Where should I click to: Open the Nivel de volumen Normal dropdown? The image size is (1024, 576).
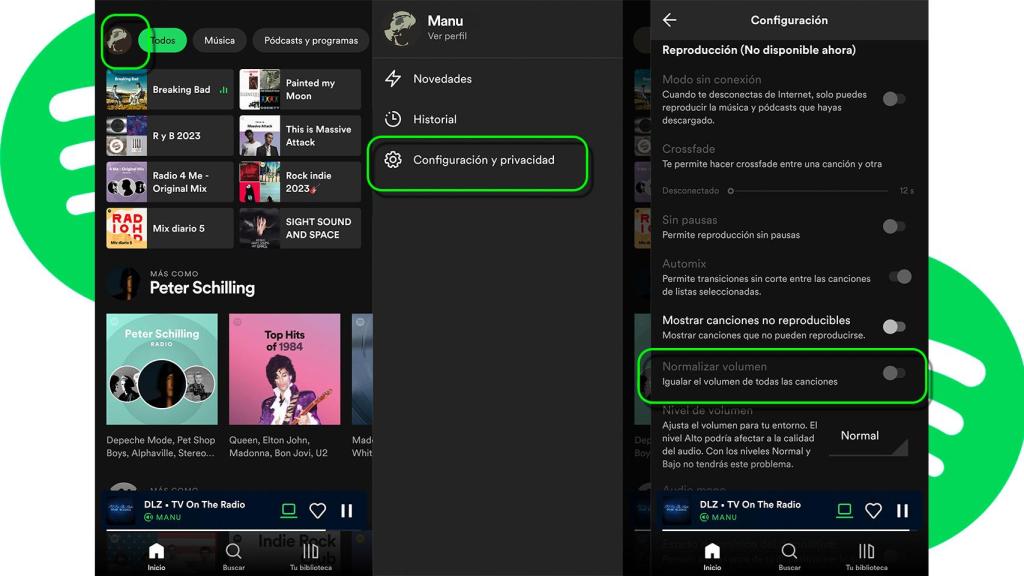coord(869,439)
